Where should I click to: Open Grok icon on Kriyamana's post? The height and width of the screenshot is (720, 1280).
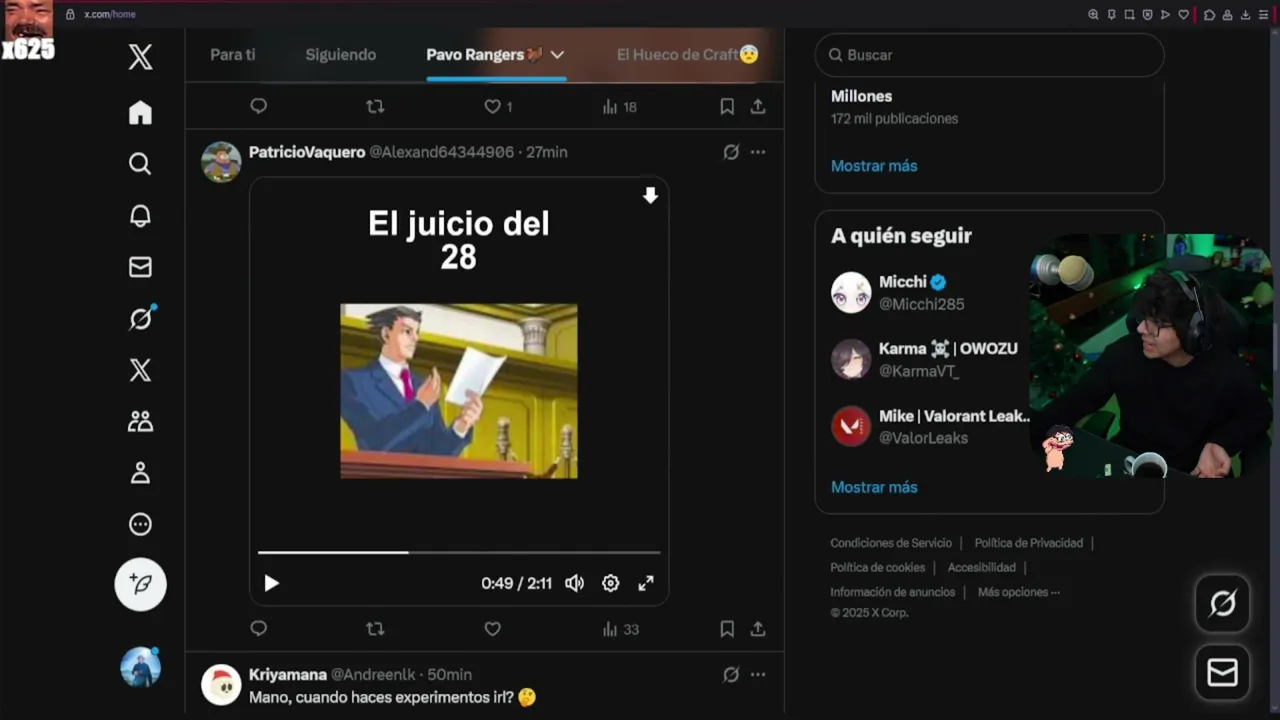pos(731,675)
